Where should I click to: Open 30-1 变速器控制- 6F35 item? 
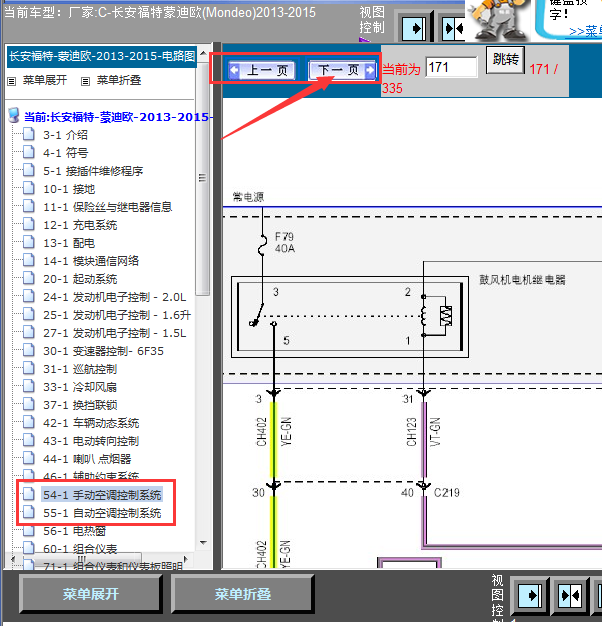click(x=103, y=351)
